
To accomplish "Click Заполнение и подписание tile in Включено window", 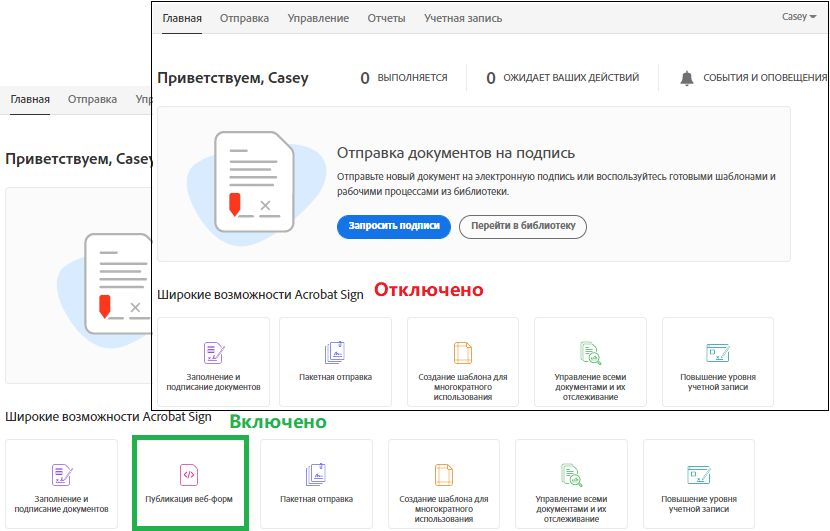I will pos(61,484).
